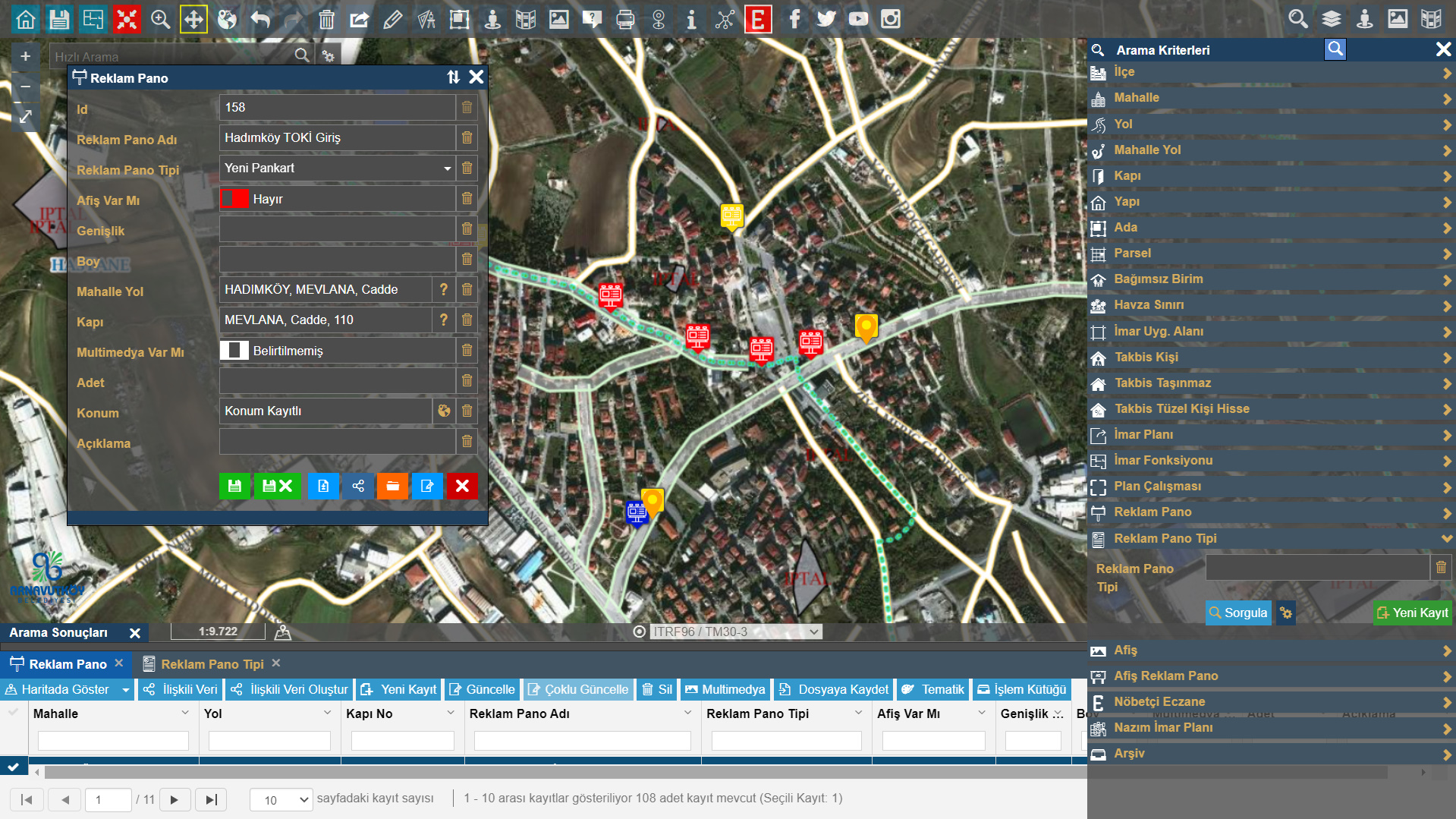Select the pan/move map tool
This screenshot has width=1456, height=819.
click(x=193, y=19)
